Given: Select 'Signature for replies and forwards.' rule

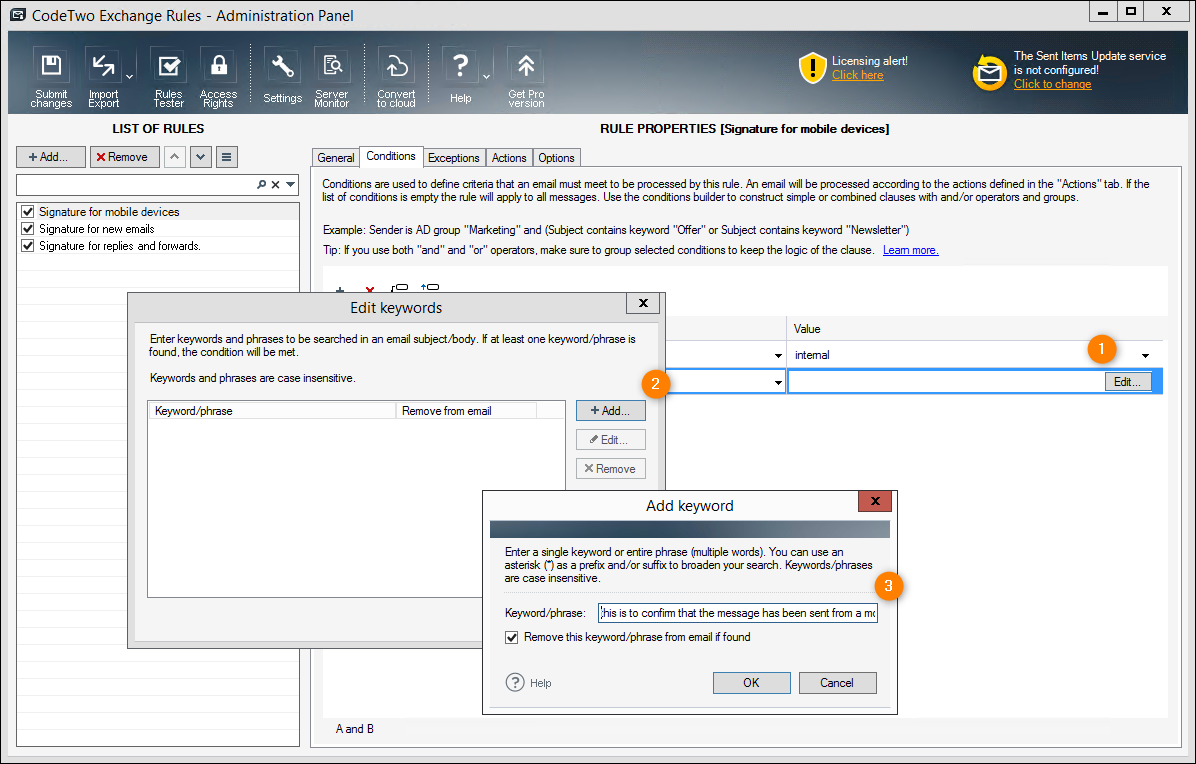Looking at the screenshot, I should point(120,246).
